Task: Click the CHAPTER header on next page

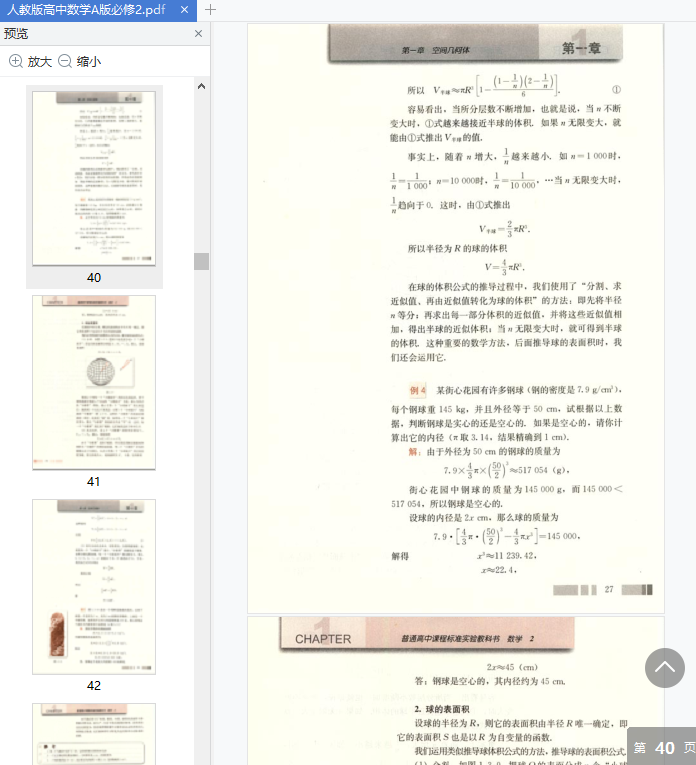Action: click(x=323, y=639)
